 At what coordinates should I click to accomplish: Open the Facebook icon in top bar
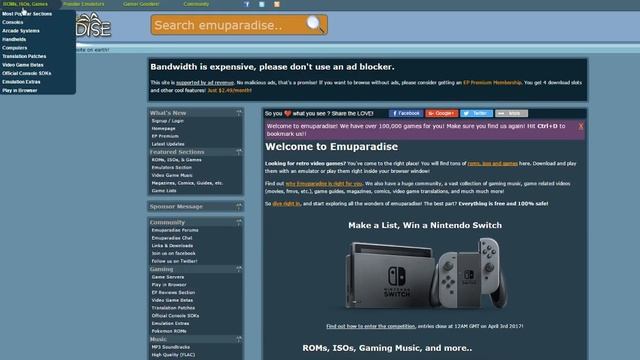point(247,4)
